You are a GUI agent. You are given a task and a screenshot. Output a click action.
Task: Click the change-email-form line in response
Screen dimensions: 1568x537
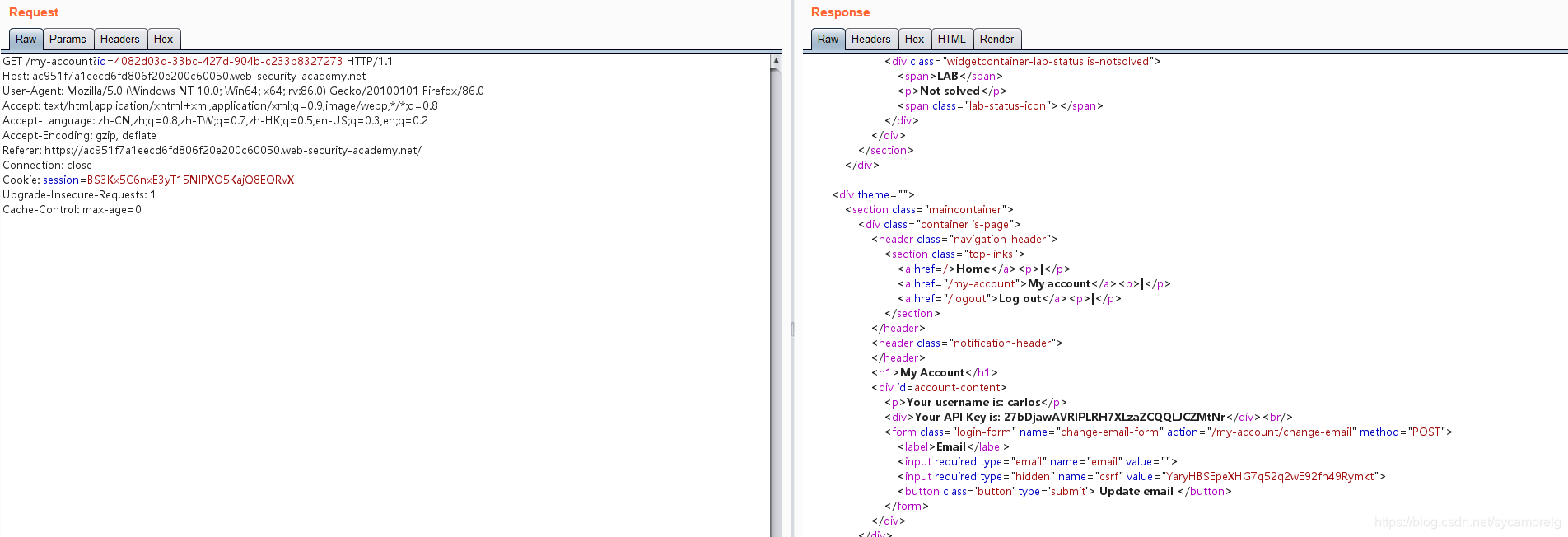(x=1169, y=432)
